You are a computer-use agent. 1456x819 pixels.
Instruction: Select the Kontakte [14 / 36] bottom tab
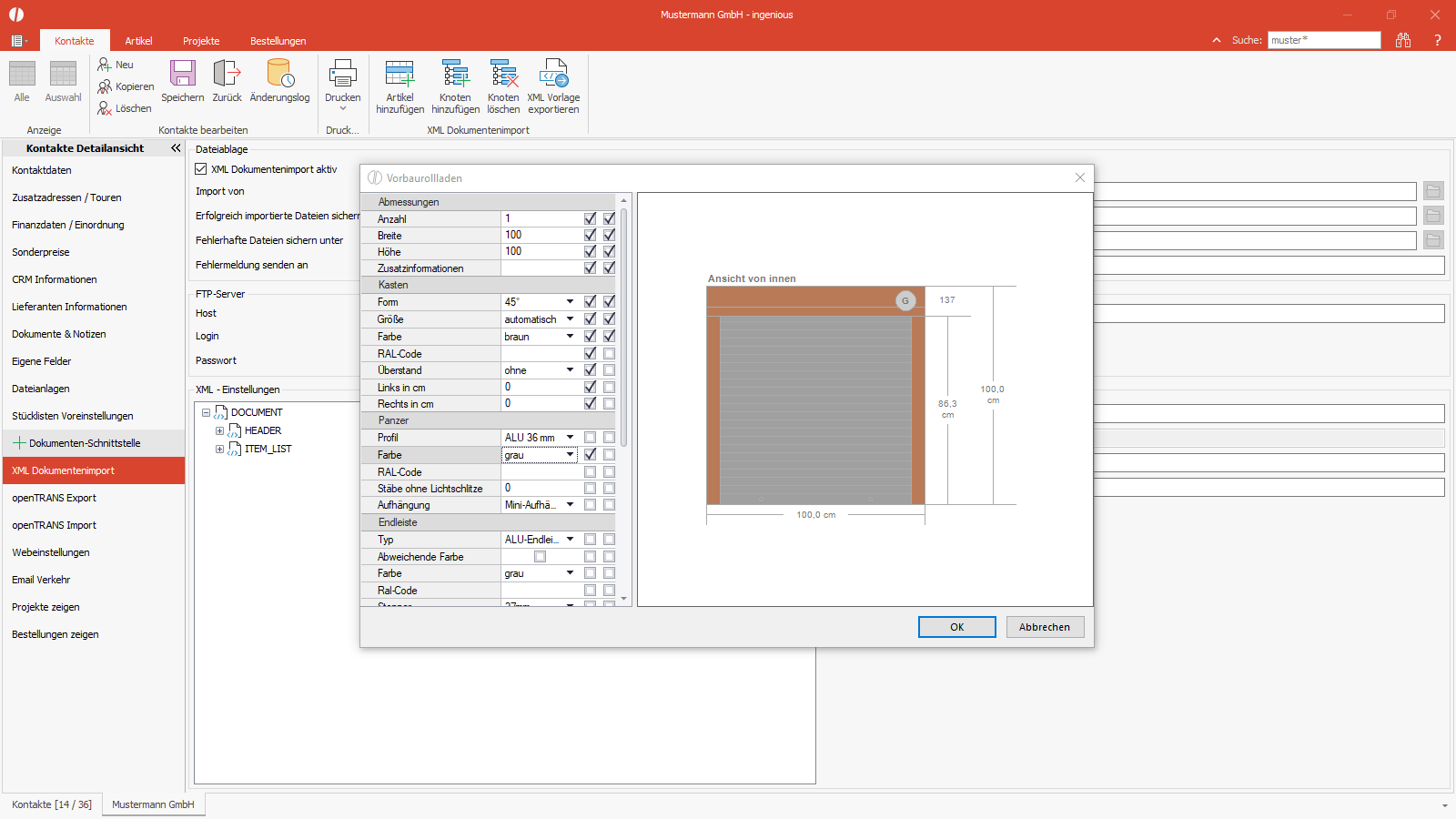pyautogui.click(x=52, y=804)
